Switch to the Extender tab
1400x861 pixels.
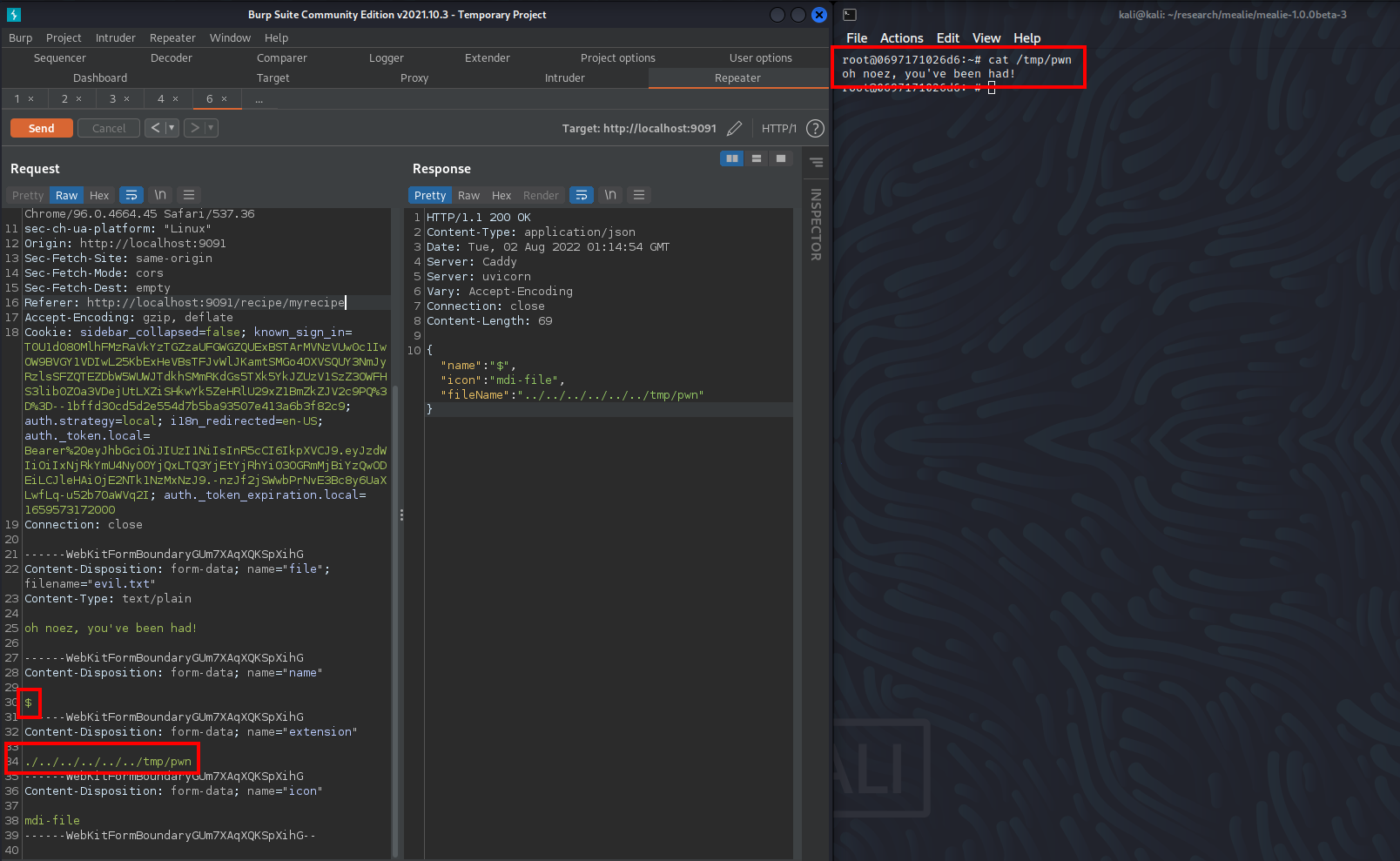pos(488,58)
